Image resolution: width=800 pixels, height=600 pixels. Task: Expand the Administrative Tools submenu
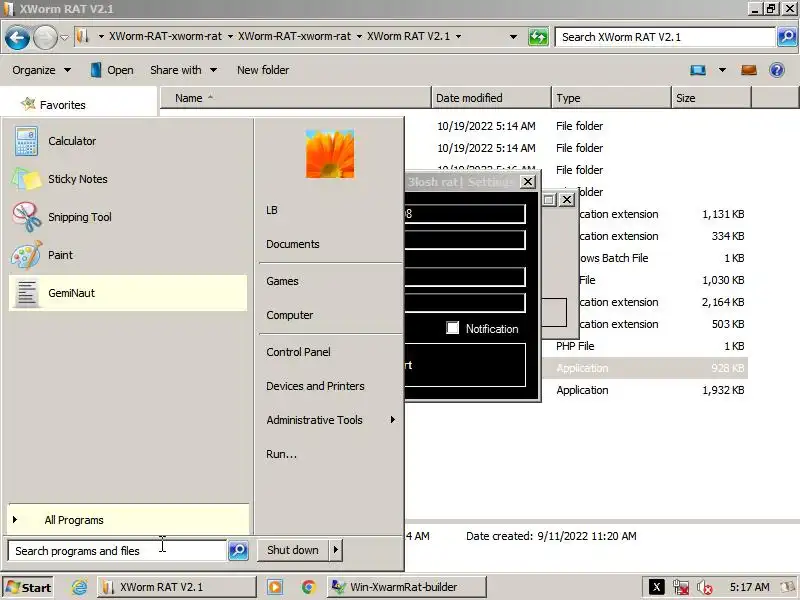pos(331,420)
